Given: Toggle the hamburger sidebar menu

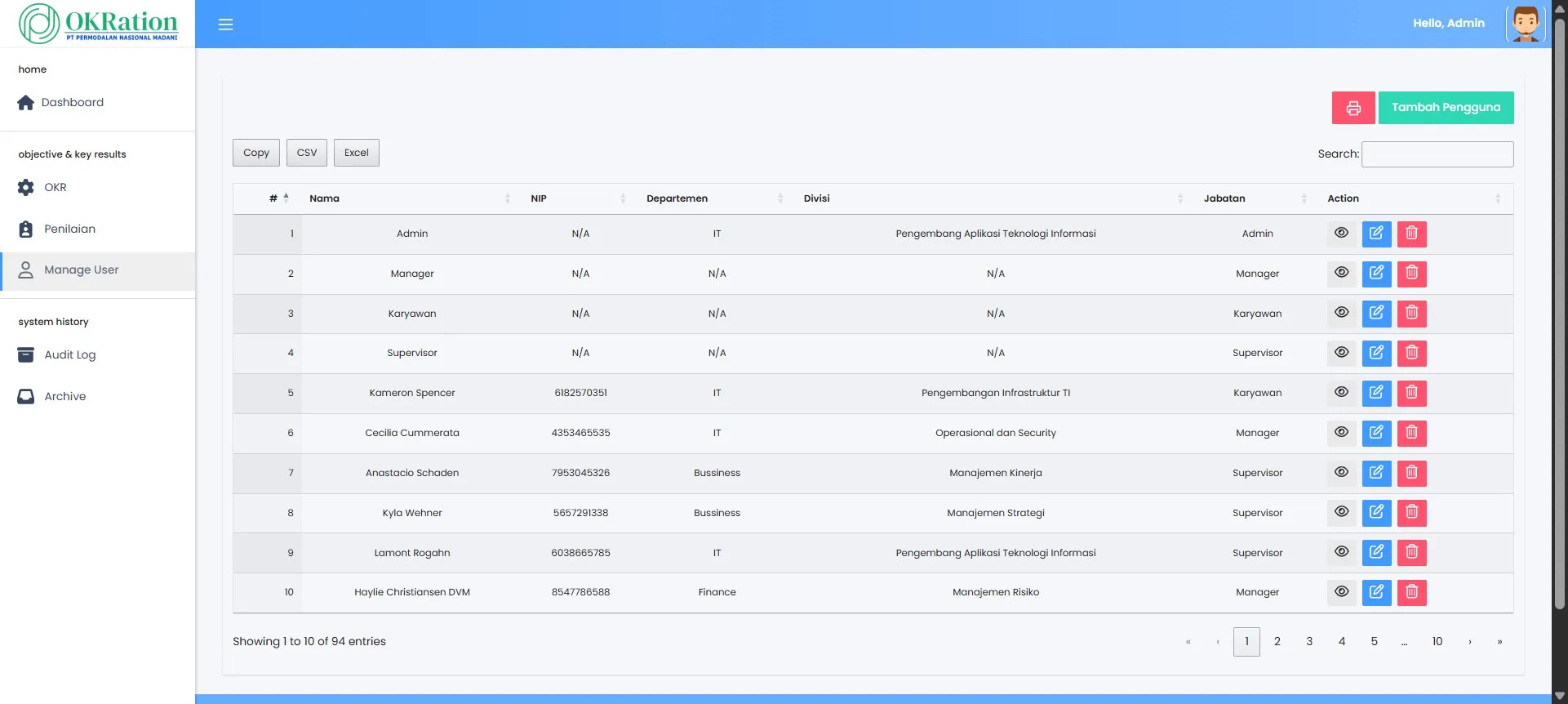Looking at the screenshot, I should point(226,25).
